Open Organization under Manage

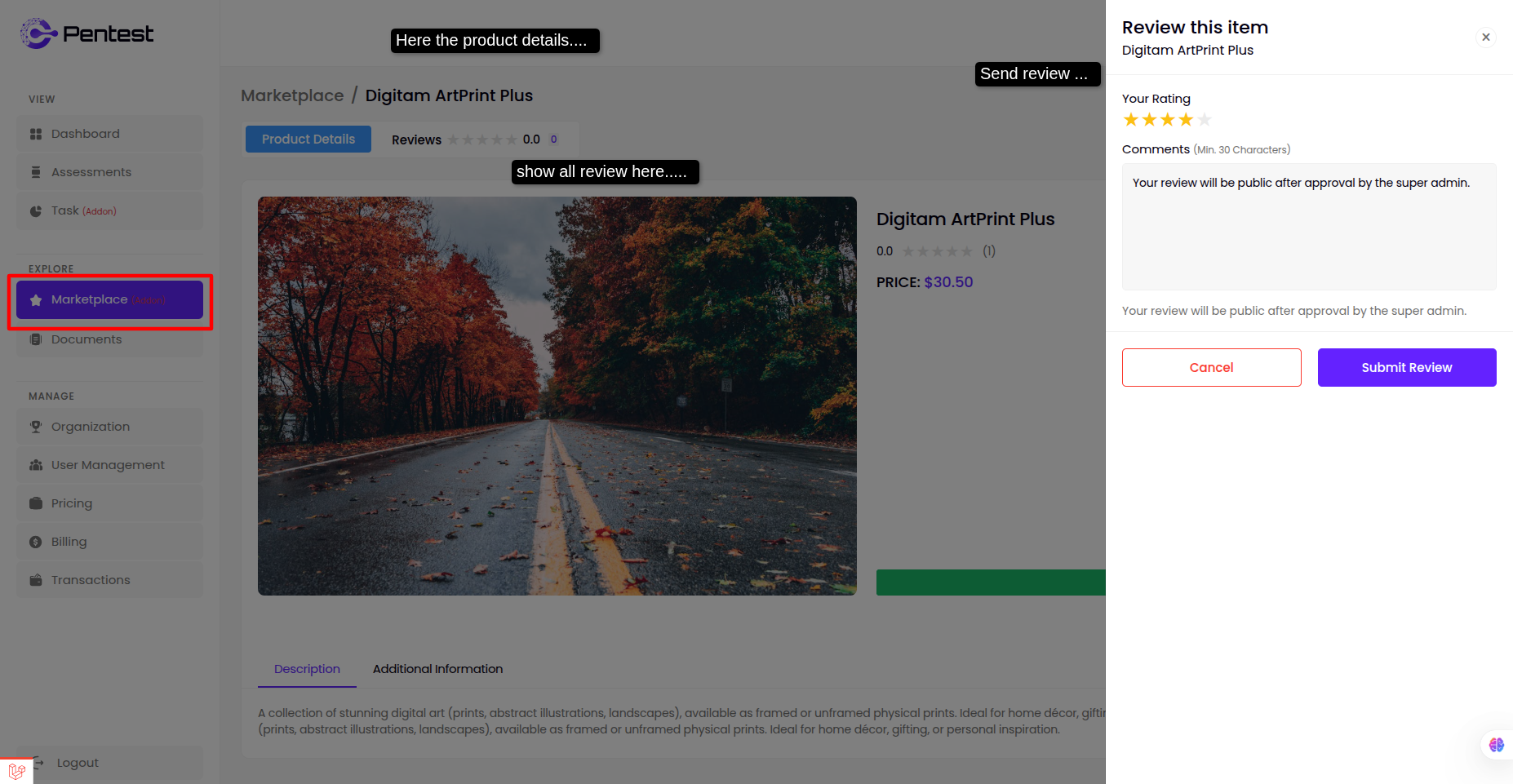[x=90, y=427]
